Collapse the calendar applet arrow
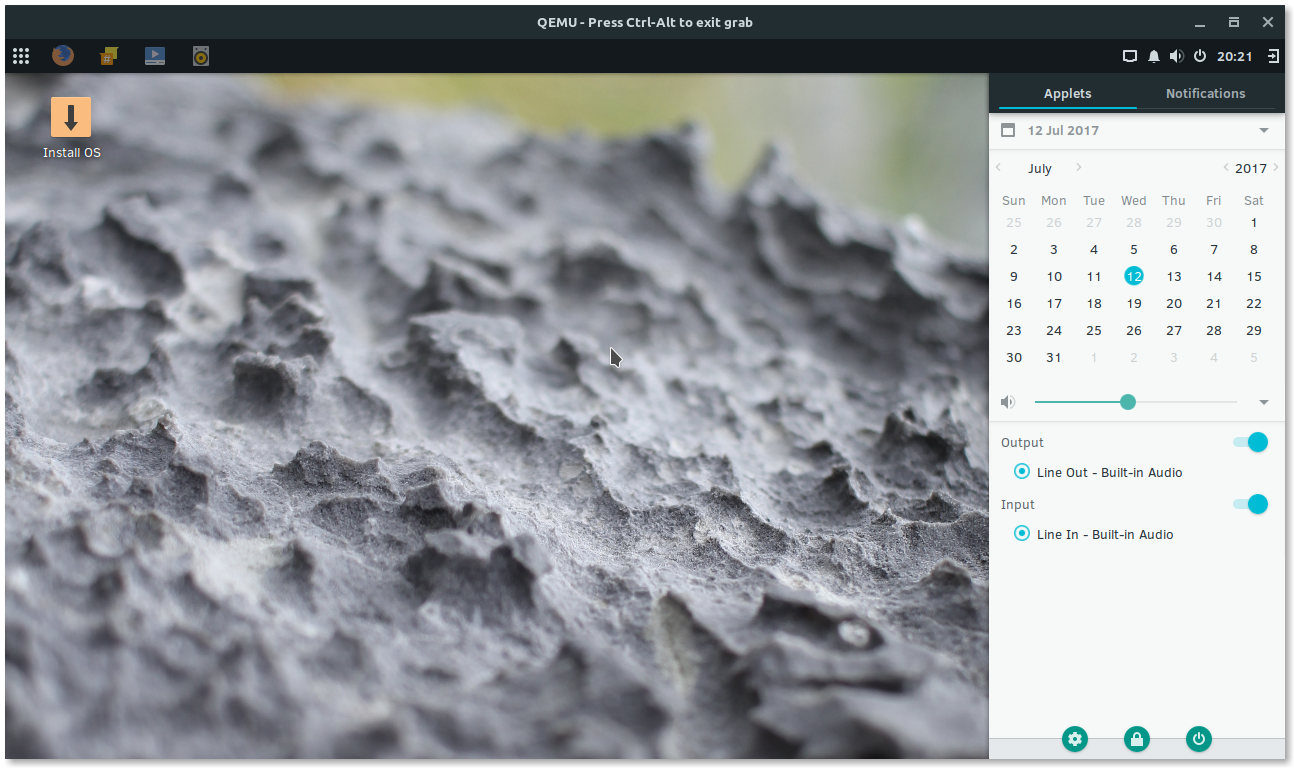 (x=1264, y=131)
